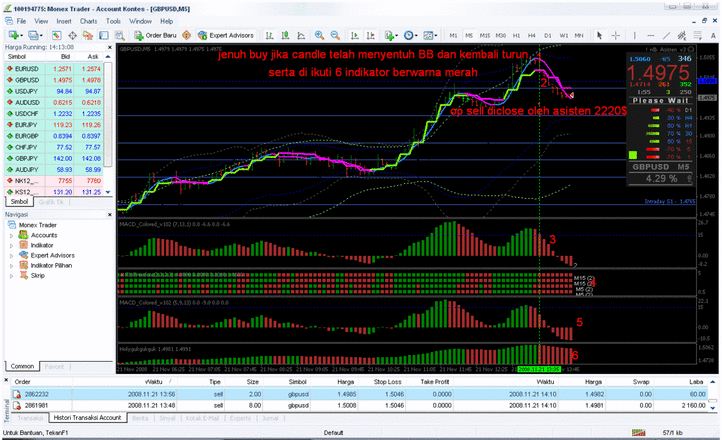The height and width of the screenshot is (440, 722).
Task: Click the New Chart toolbar icon
Action: pos(12,34)
